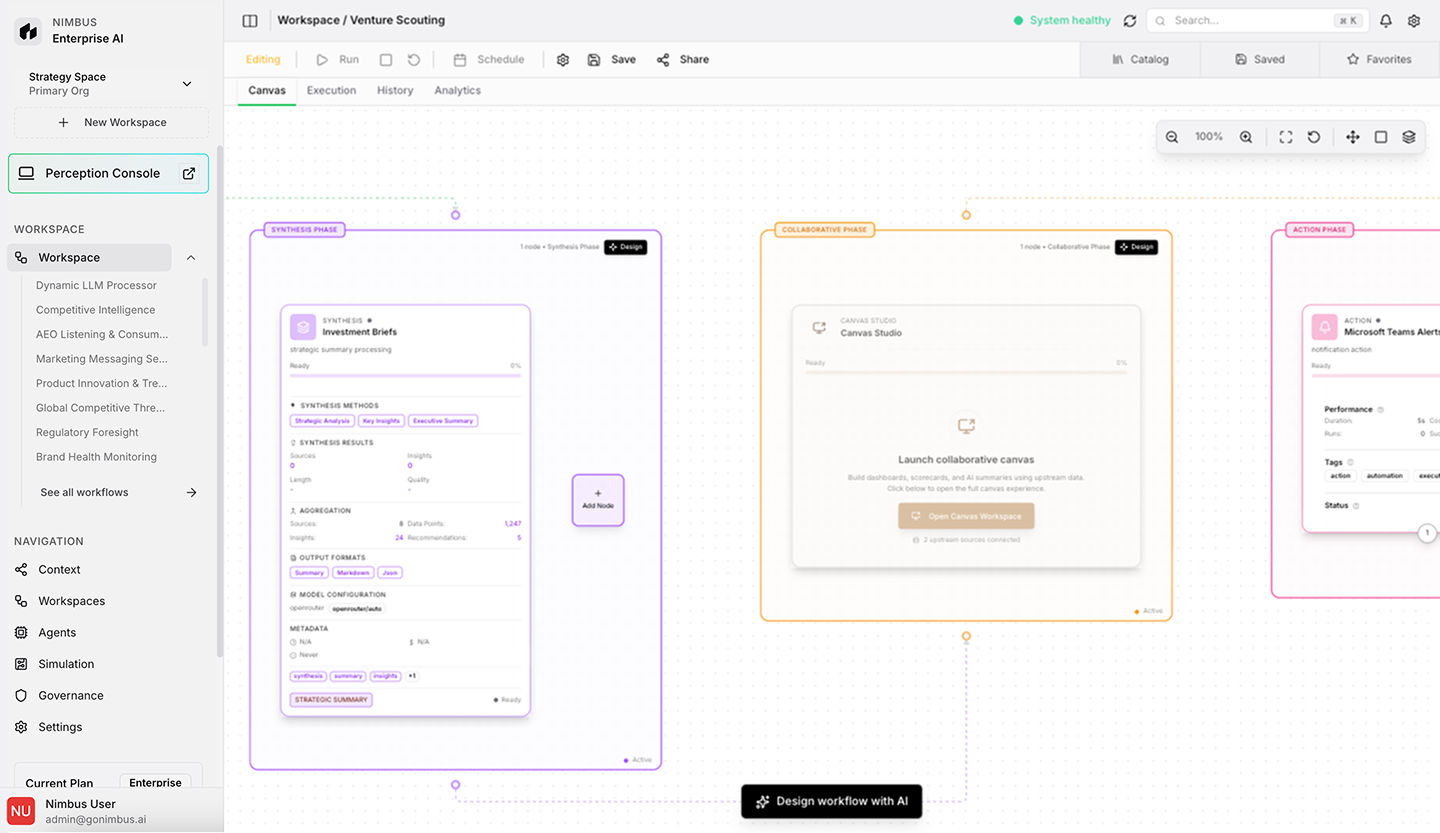Click the layers icon in canvas toolbar
Screen dimensions: 1440x833
click(x=1409, y=137)
